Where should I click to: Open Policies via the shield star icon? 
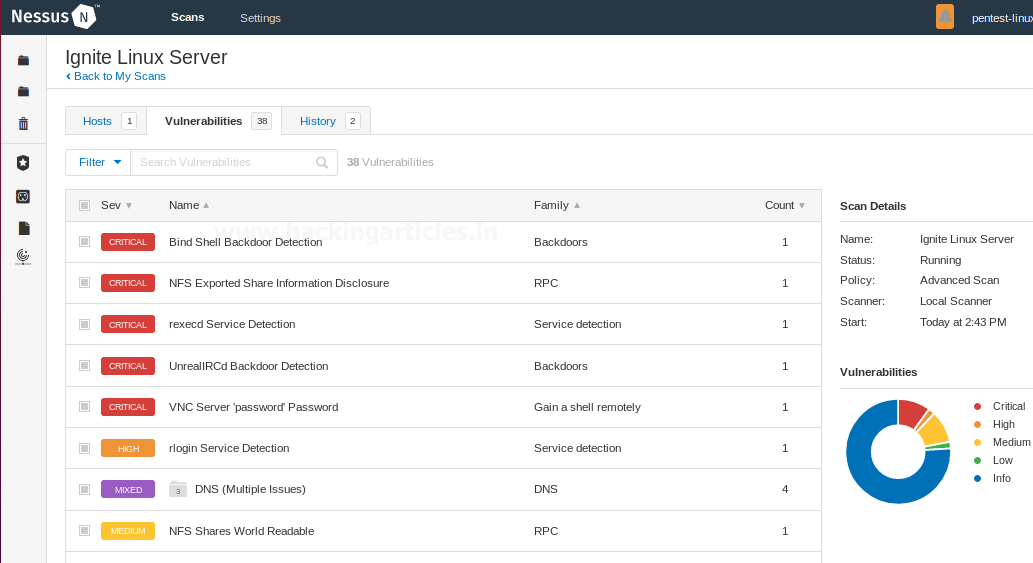tap(23, 162)
